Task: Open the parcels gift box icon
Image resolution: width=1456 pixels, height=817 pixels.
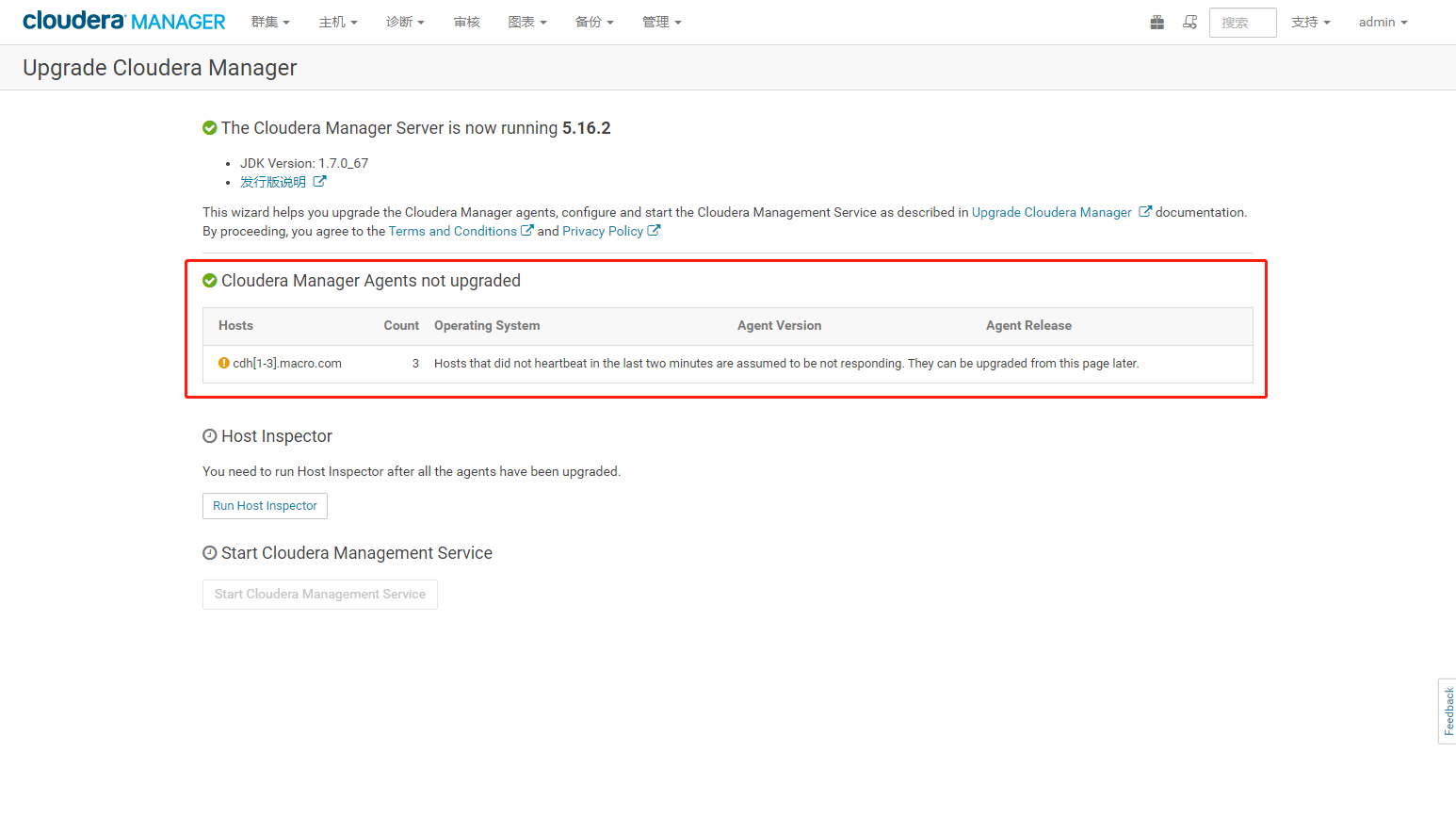Action: [1157, 22]
